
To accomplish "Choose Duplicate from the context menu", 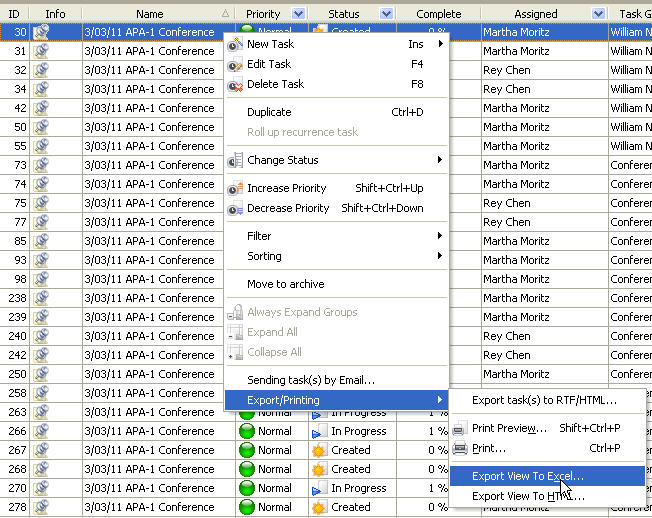I will click(x=269, y=112).
